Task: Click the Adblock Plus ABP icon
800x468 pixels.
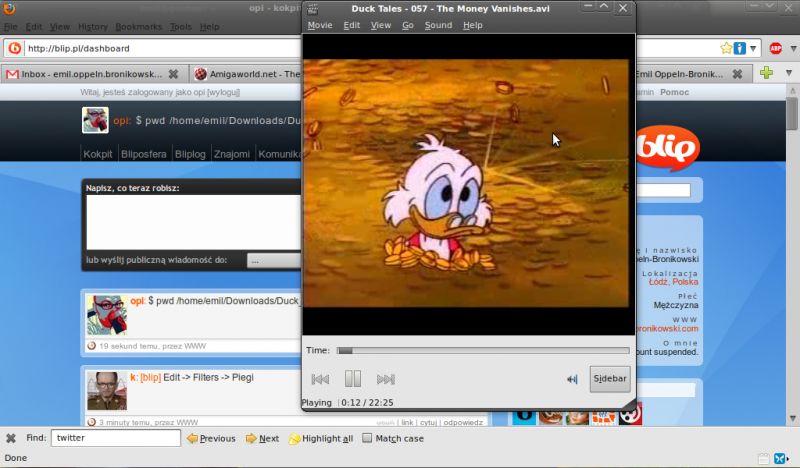Action: coord(776,48)
